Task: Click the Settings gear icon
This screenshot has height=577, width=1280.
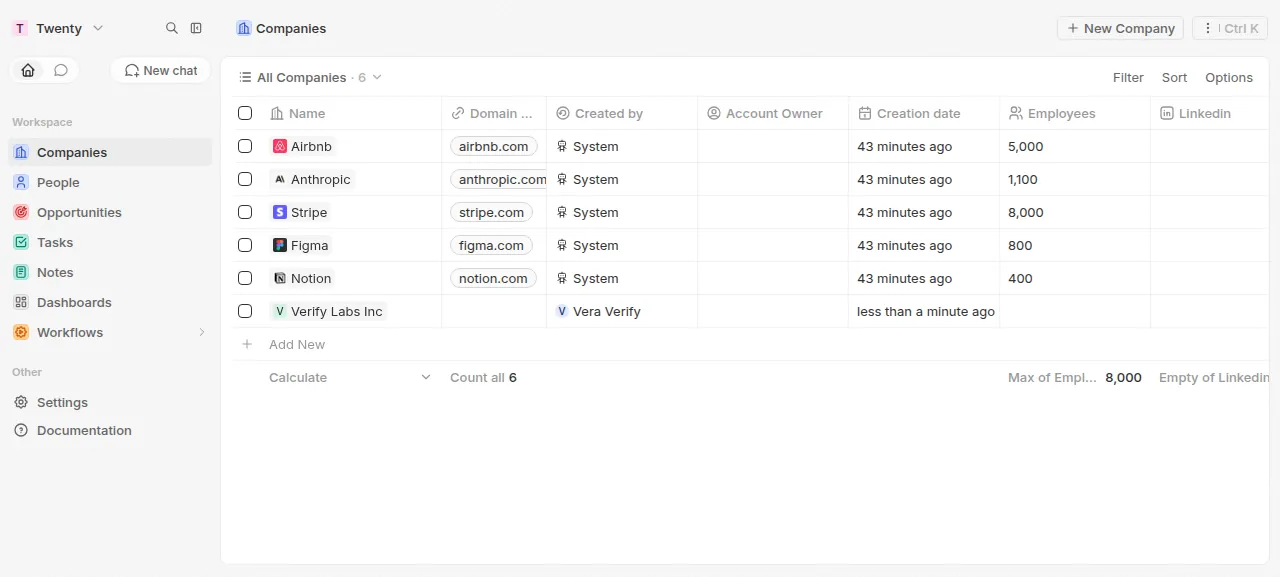Action: tap(21, 402)
